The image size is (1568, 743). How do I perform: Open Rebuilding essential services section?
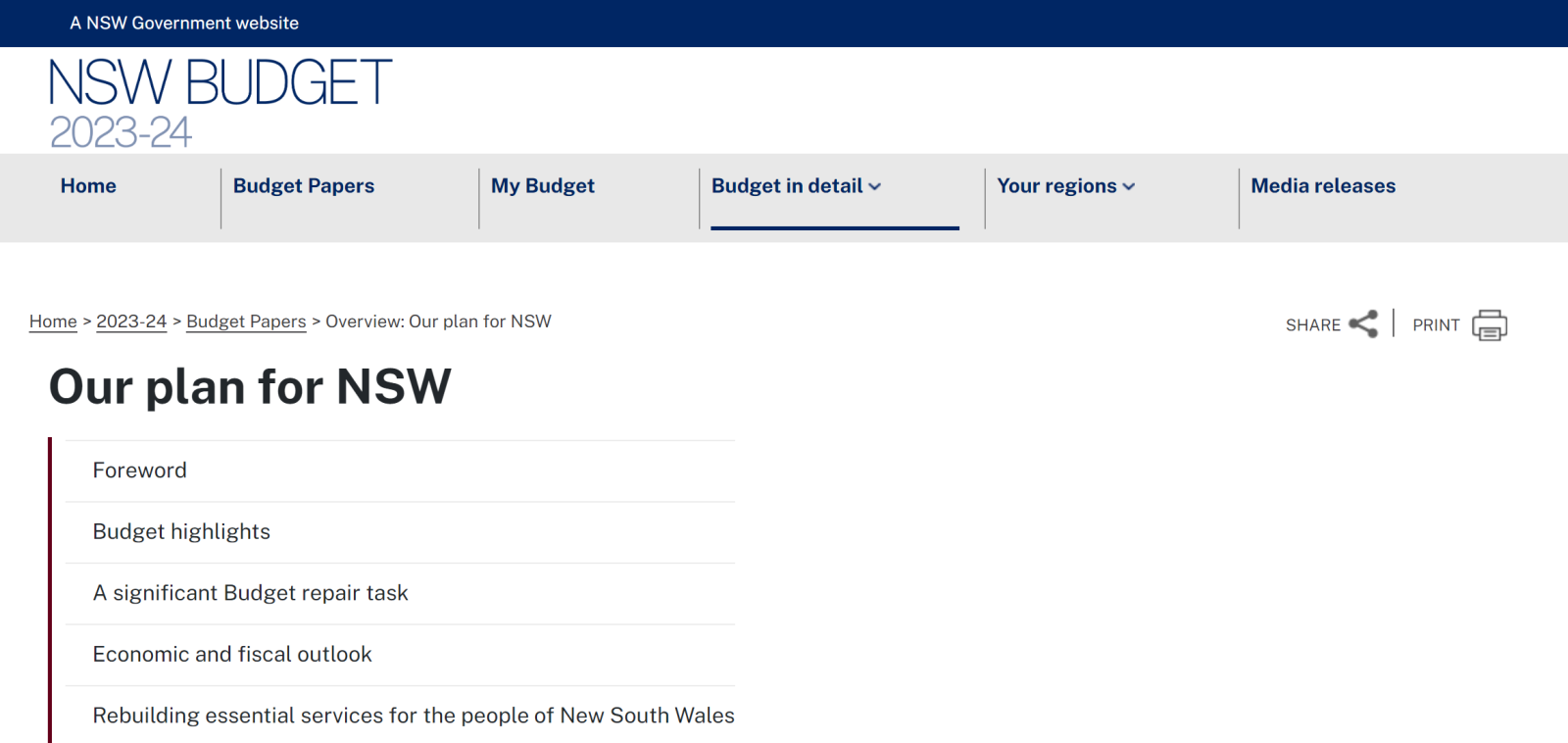click(413, 716)
